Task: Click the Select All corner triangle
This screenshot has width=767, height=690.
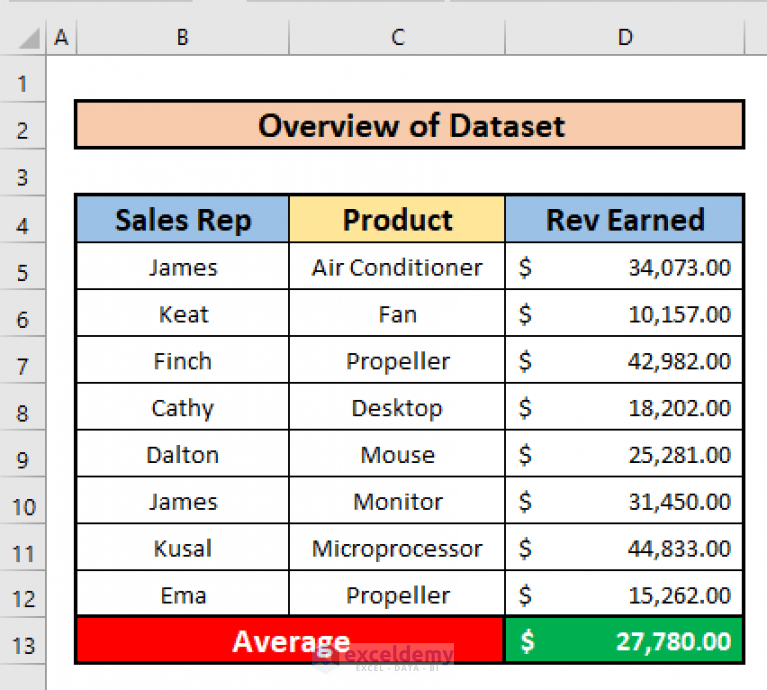Action: [29, 39]
